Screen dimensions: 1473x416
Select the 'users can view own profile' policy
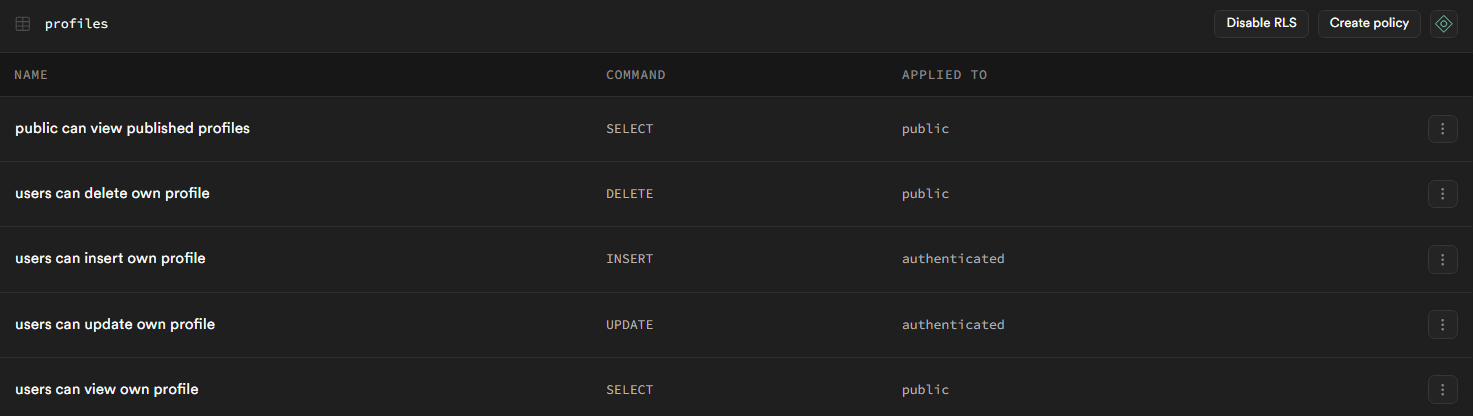(x=107, y=390)
